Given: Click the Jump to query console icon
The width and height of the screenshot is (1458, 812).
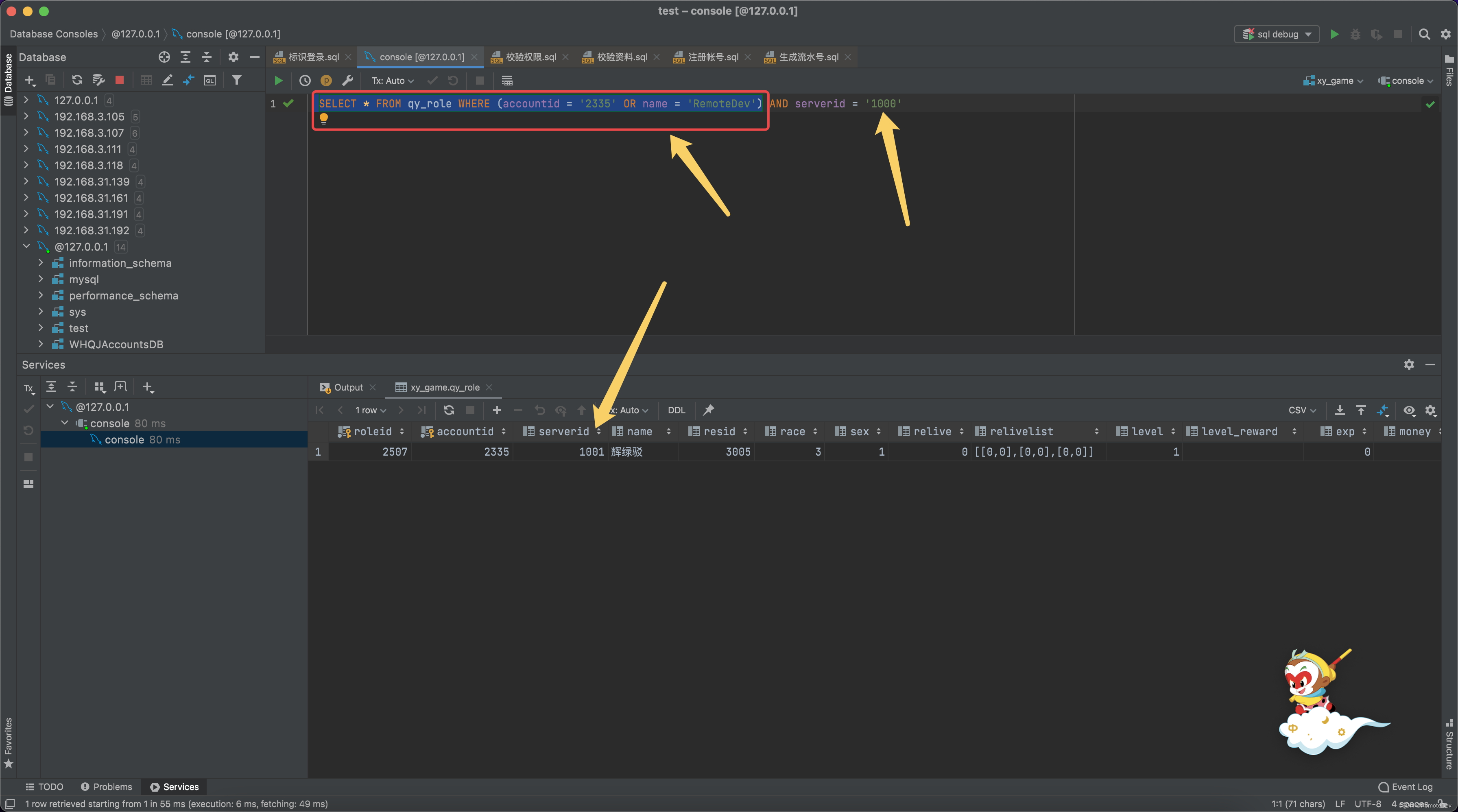Looking at the screenshot, I should [210, 80].
